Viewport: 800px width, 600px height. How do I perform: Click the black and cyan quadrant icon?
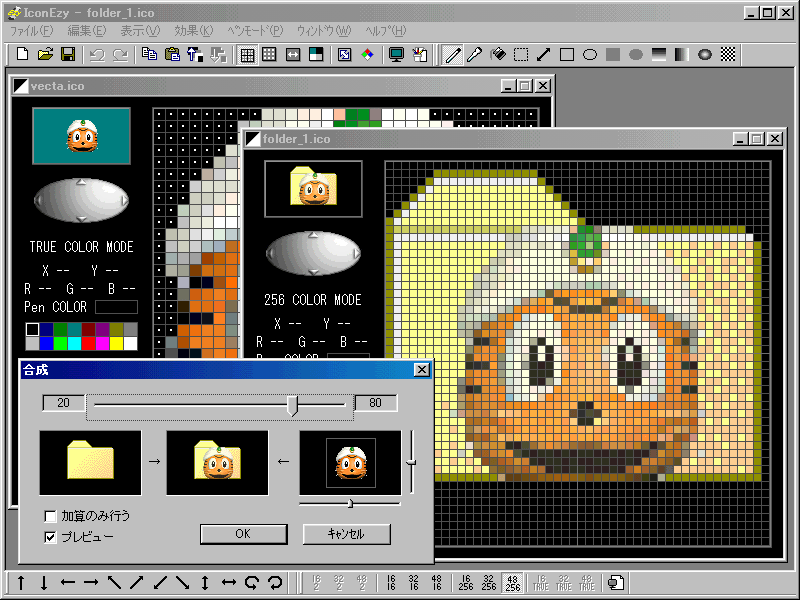(x=316, y=55)
